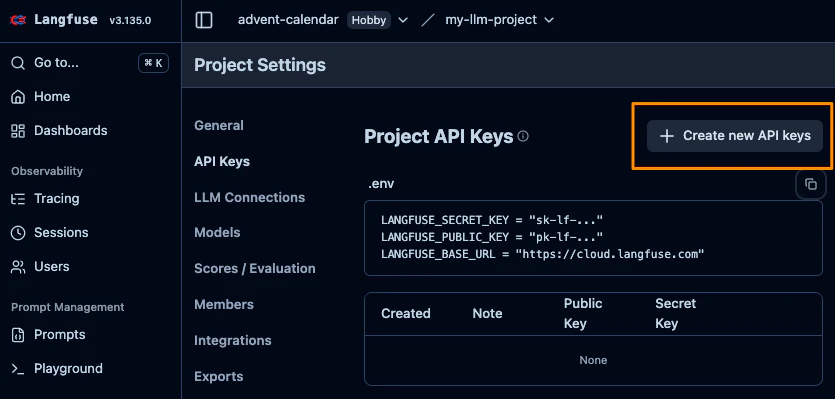Click the Dashboards grid icon
The height and width of the screenshot is (399, 835).
[18, 131]
